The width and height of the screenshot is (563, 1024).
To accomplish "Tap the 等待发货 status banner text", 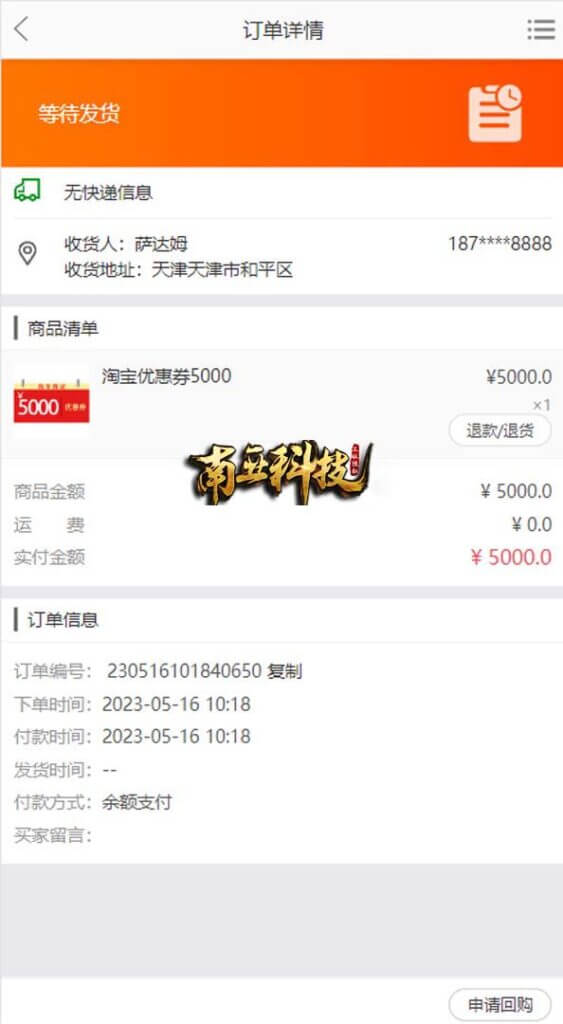I will click(79, 114).
